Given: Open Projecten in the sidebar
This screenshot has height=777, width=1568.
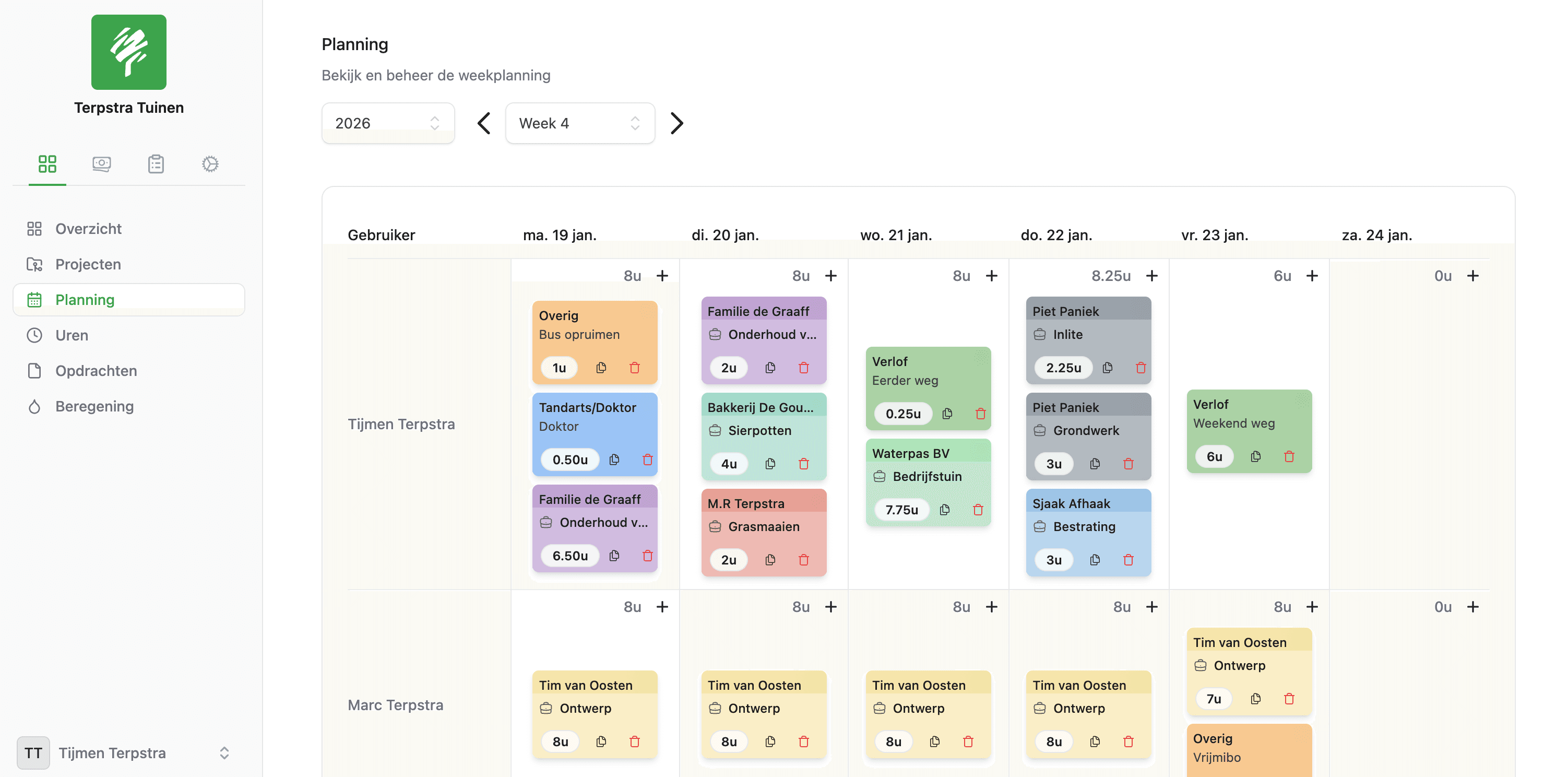Looking at the screenshot, I should point(88,264).
